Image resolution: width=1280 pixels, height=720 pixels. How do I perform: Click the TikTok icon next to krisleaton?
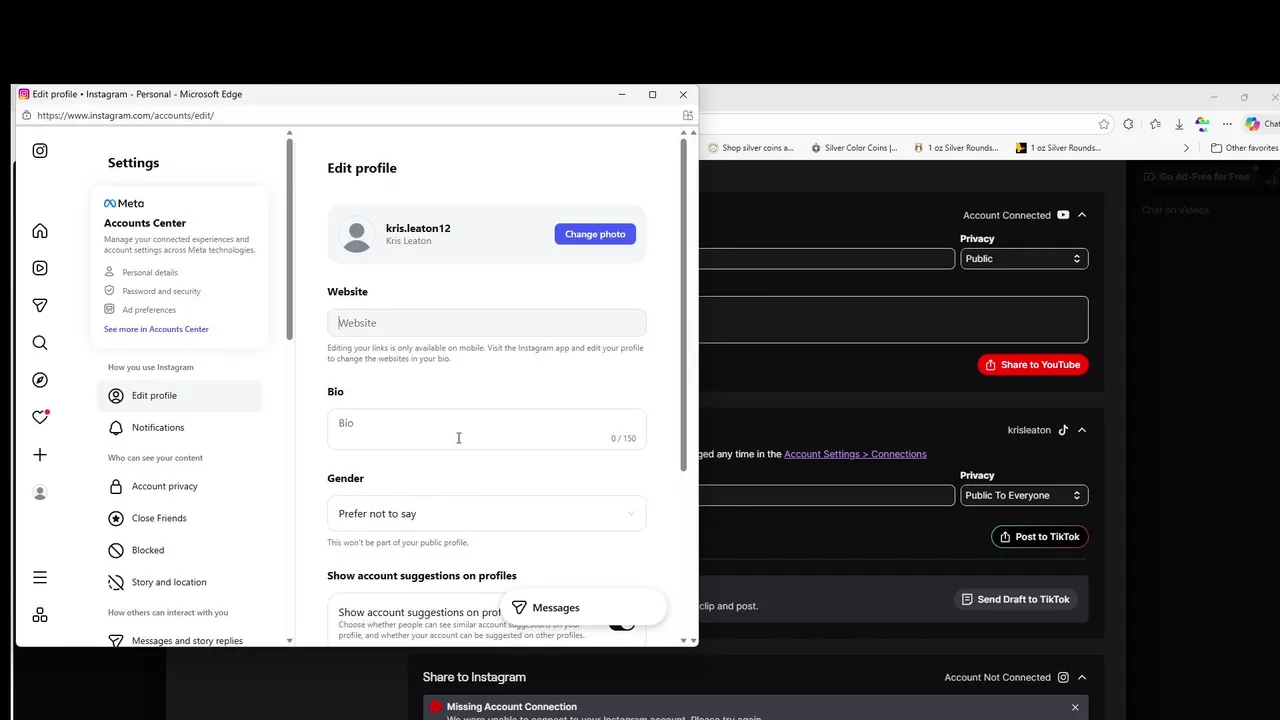pyautogui.click(x=1063, y=430)
